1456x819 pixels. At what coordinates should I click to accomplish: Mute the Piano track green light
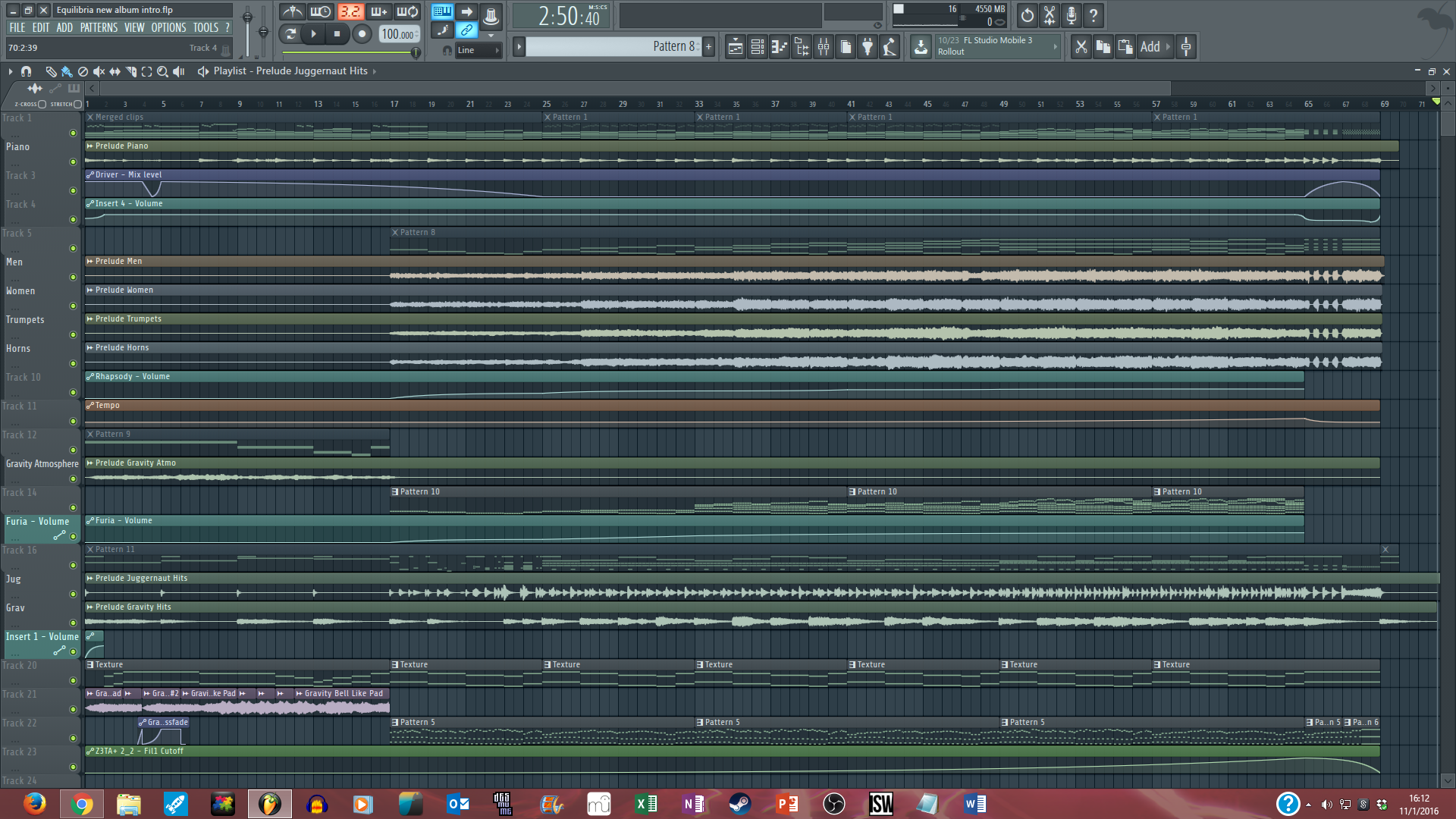tap(74, 162)
